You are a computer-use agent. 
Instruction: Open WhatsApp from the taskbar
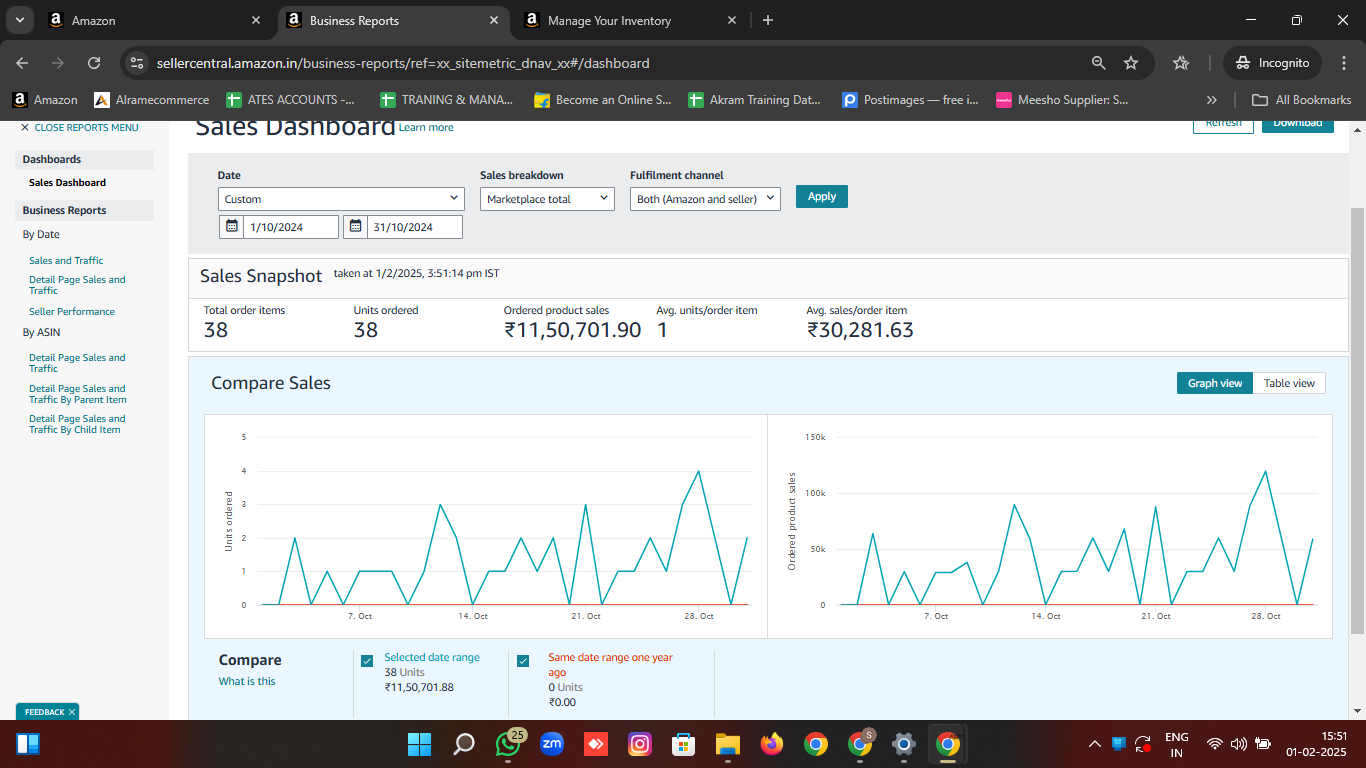tap(508, 744)
